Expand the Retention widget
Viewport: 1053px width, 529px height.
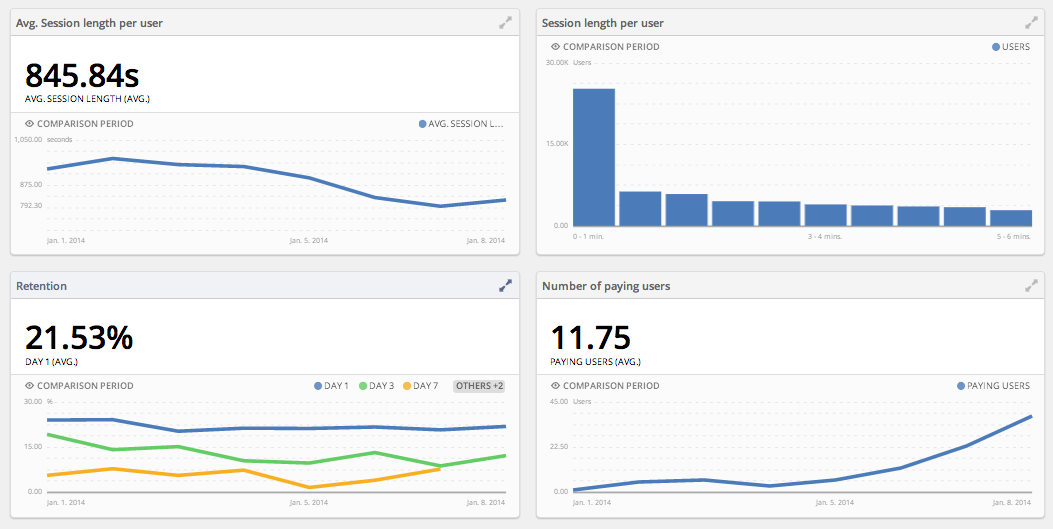tap(505, 285)
